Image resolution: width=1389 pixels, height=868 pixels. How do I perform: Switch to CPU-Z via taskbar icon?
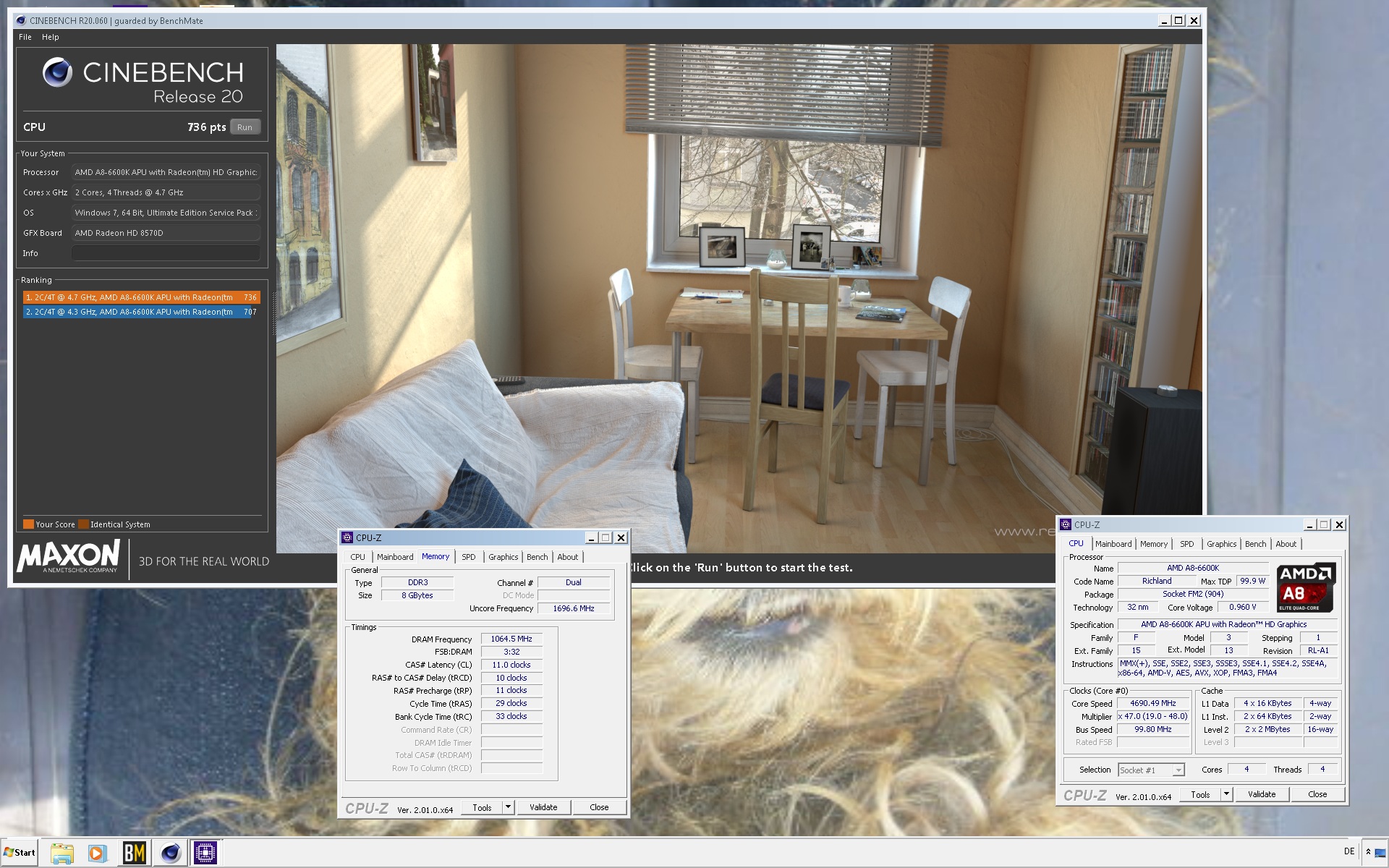point(205,853)
